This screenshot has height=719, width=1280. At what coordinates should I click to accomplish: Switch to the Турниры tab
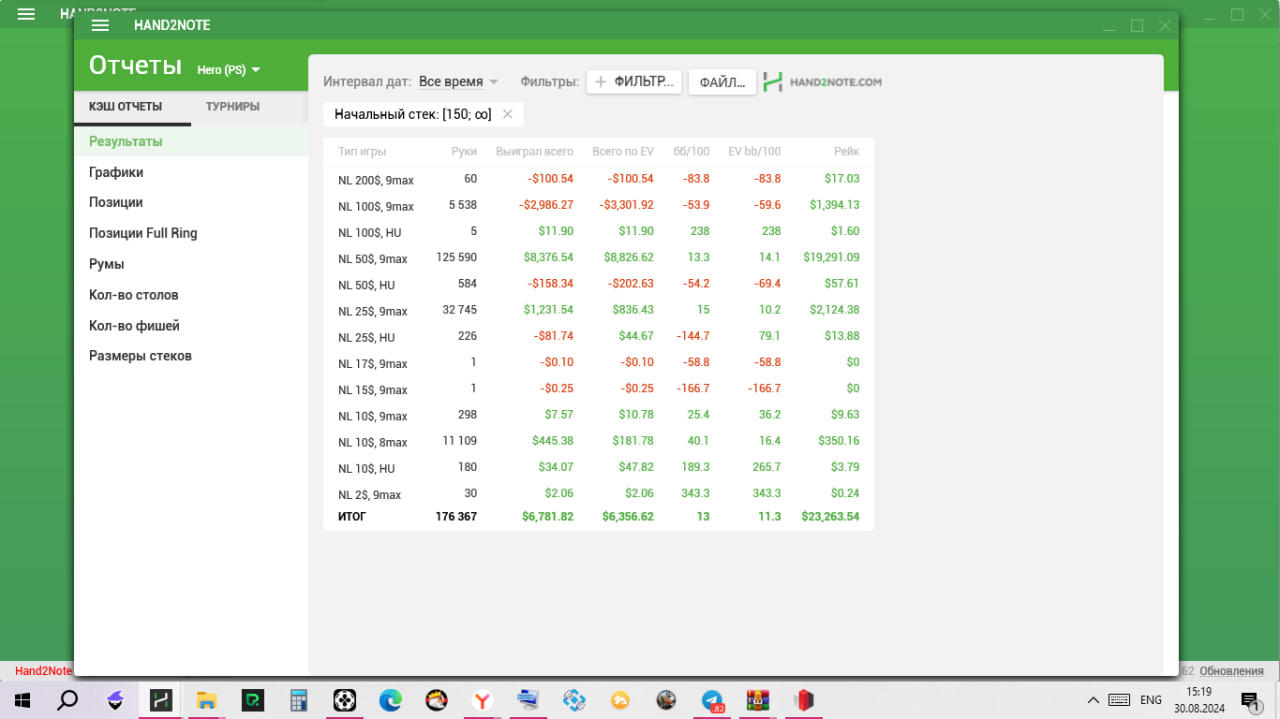click(232, 107)
